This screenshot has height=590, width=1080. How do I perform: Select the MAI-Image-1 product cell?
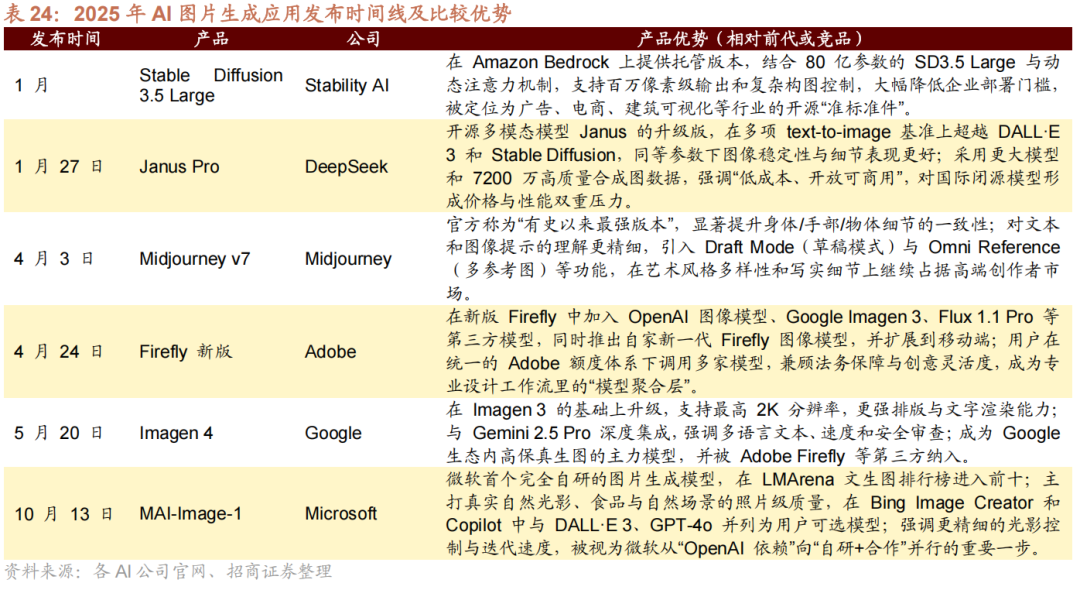pos(190,514)
